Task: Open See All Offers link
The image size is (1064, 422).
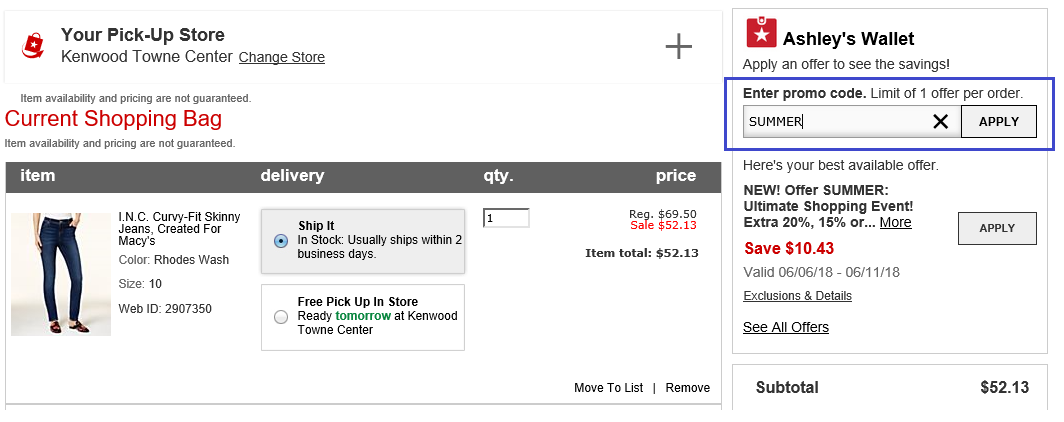Action: pyautogui.click(x=785, y=327)
